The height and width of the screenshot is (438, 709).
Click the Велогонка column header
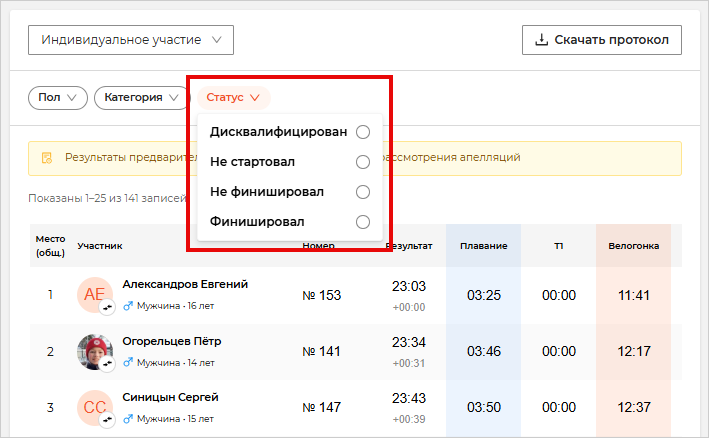[633, 246]
